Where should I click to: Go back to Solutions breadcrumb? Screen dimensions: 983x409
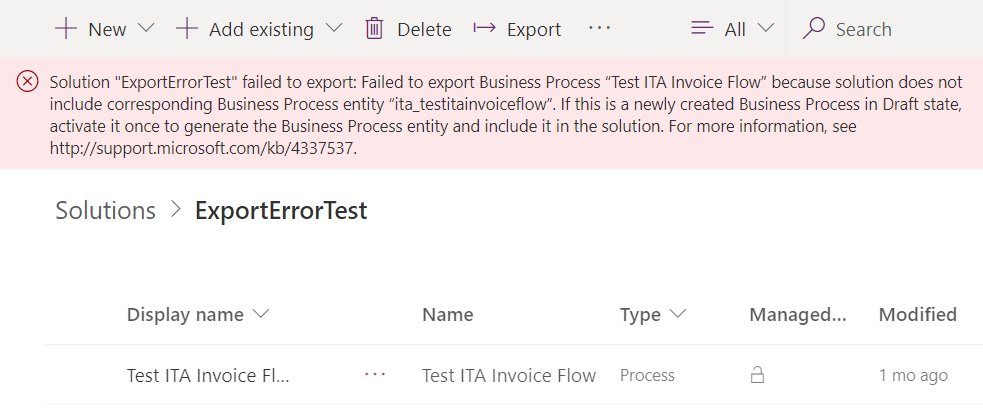(105, 210)
